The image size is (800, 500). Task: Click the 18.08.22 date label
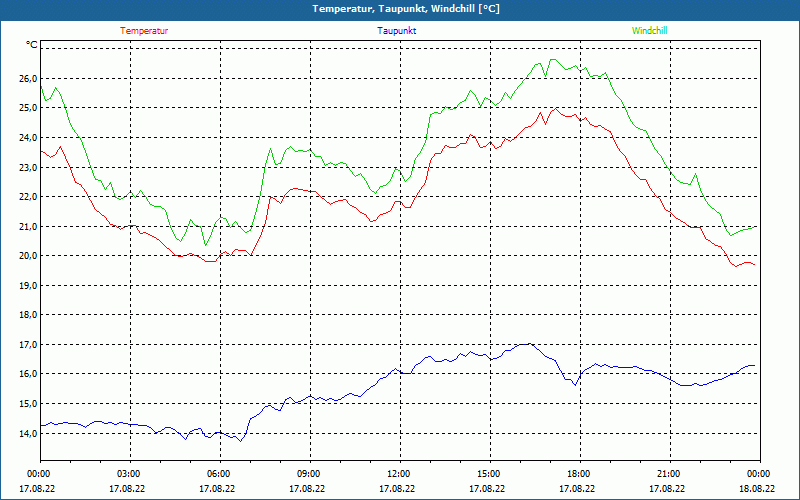coord(757,488)
